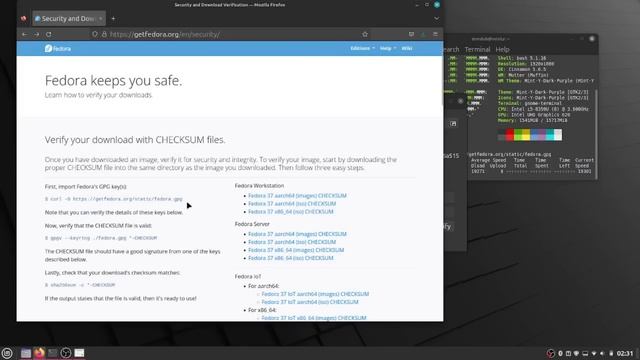Image resolution: width=640 pixels, height=360 pixels.
Task: Click the cyan color block in terminal
Action: (x=550, y=135)
